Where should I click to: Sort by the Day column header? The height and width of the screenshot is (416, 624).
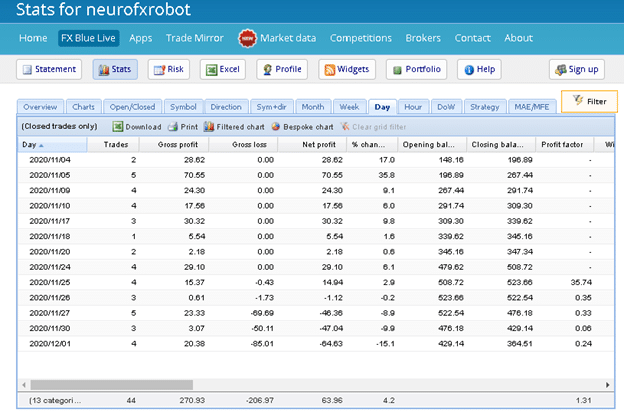pyautogui.click(x=52, y=145)
